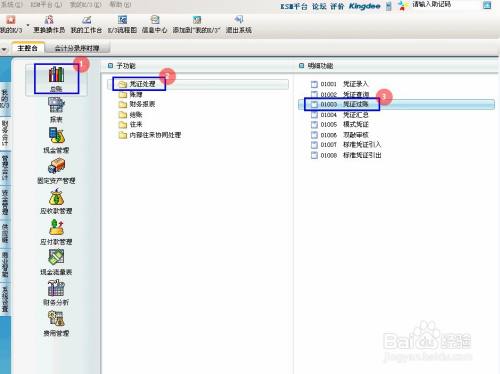The width and height of the screenshot is (500, 374).
Task: Select the 账簿 folder in 子功能
Action: (x=131, y=94)
